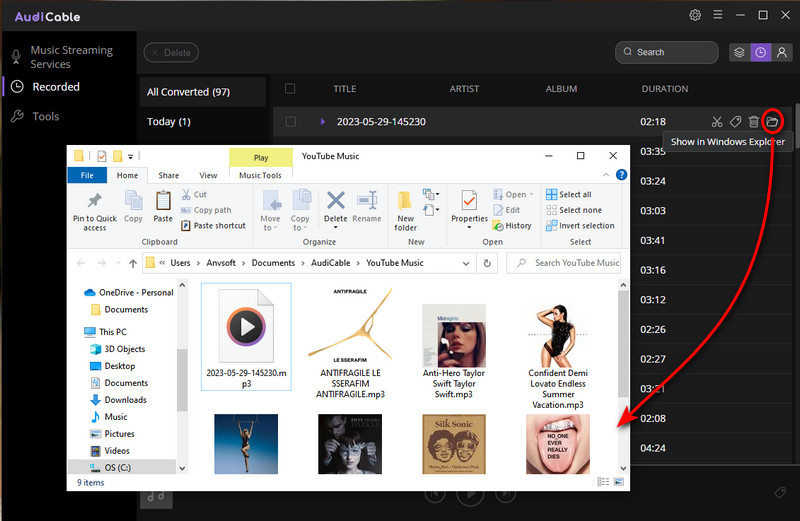The height and width of the screenshot is (521, 800).
Task: Click Invert selection in Explorer ribbon
Action: pos(580,225)
